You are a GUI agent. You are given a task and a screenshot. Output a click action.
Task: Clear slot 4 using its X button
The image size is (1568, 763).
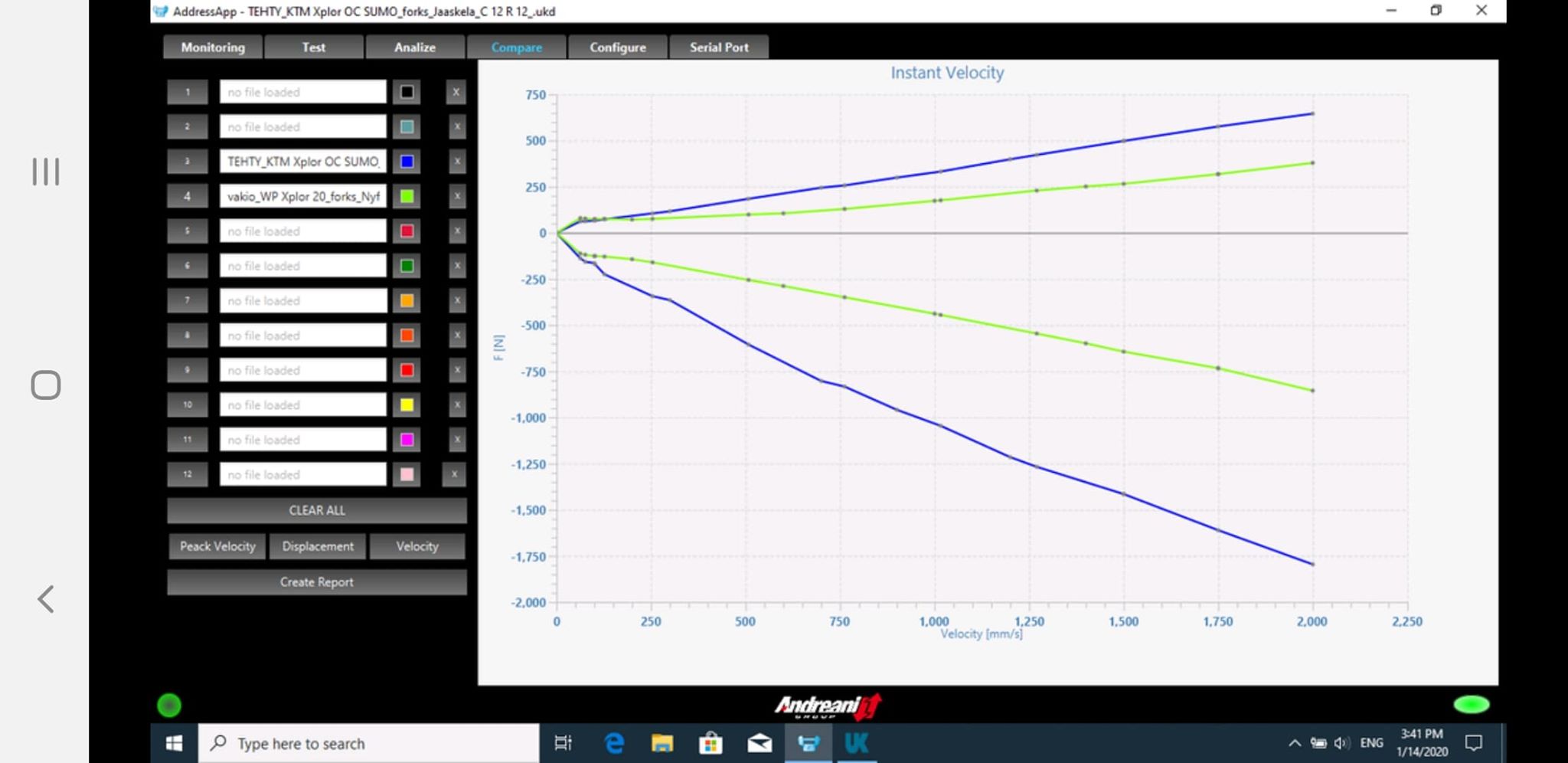point(456,196)
